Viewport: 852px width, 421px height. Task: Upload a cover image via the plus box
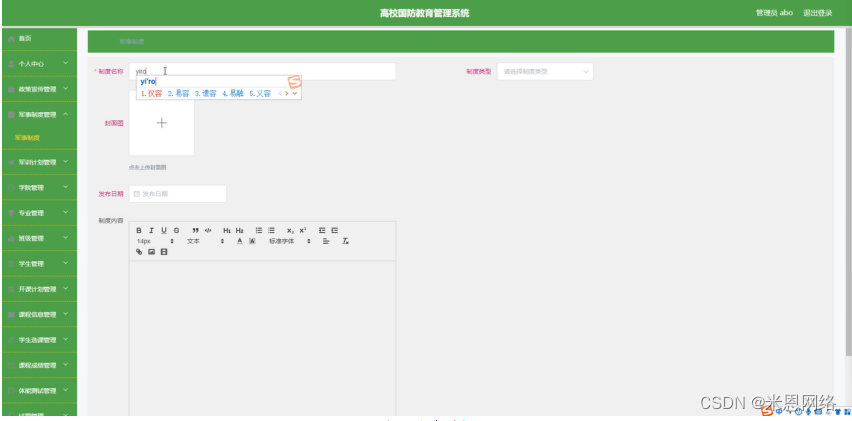click(x=161, y=123)
